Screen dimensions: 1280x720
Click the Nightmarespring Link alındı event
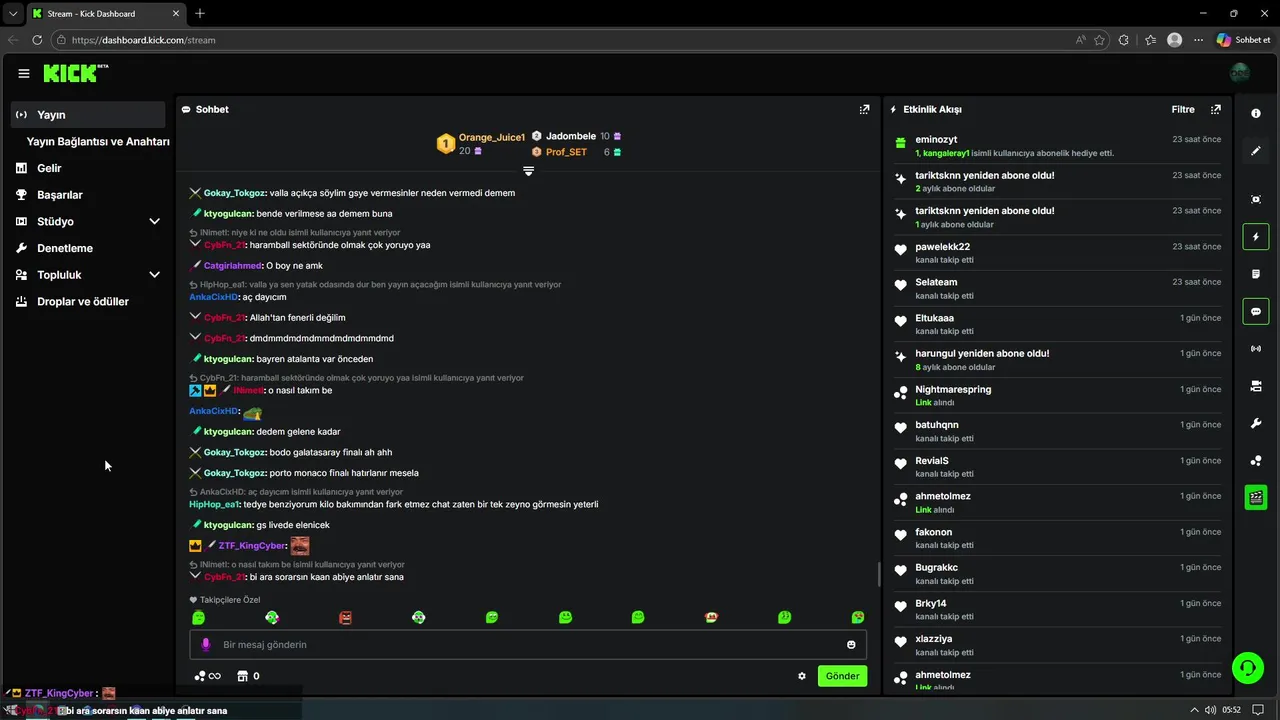click(1057, 395)
